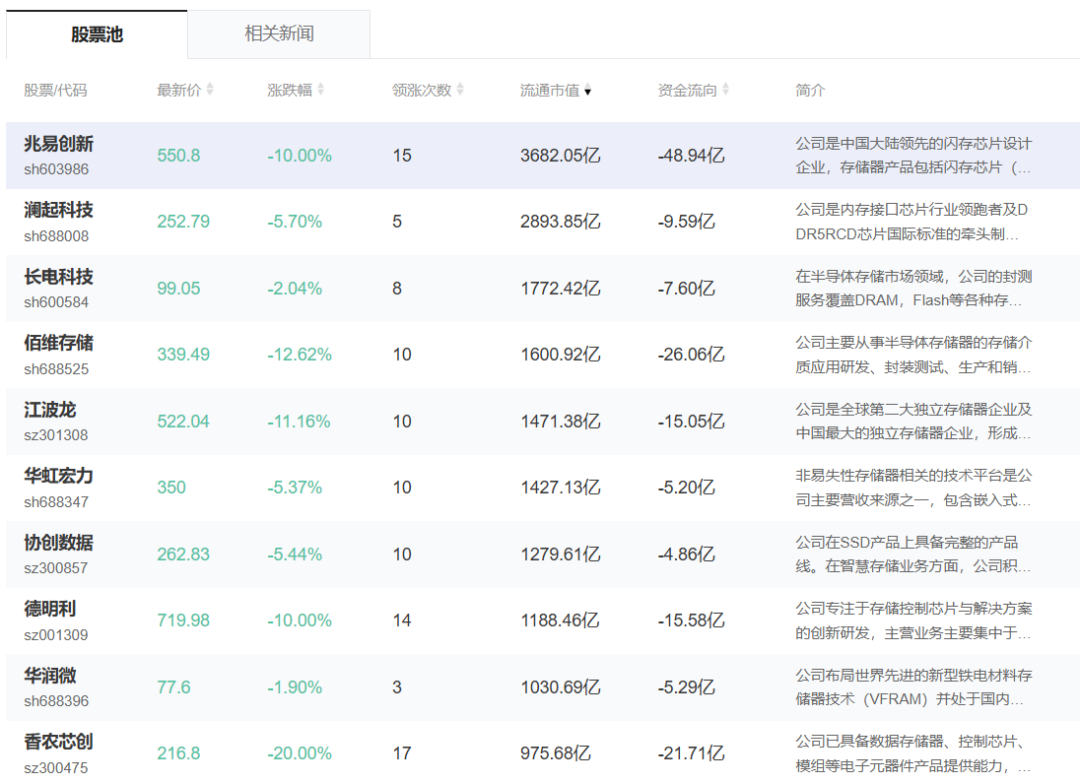Click the 德明利 stock name
The width and height of the screenshot is (1080, 783).
tap(50, 609)
